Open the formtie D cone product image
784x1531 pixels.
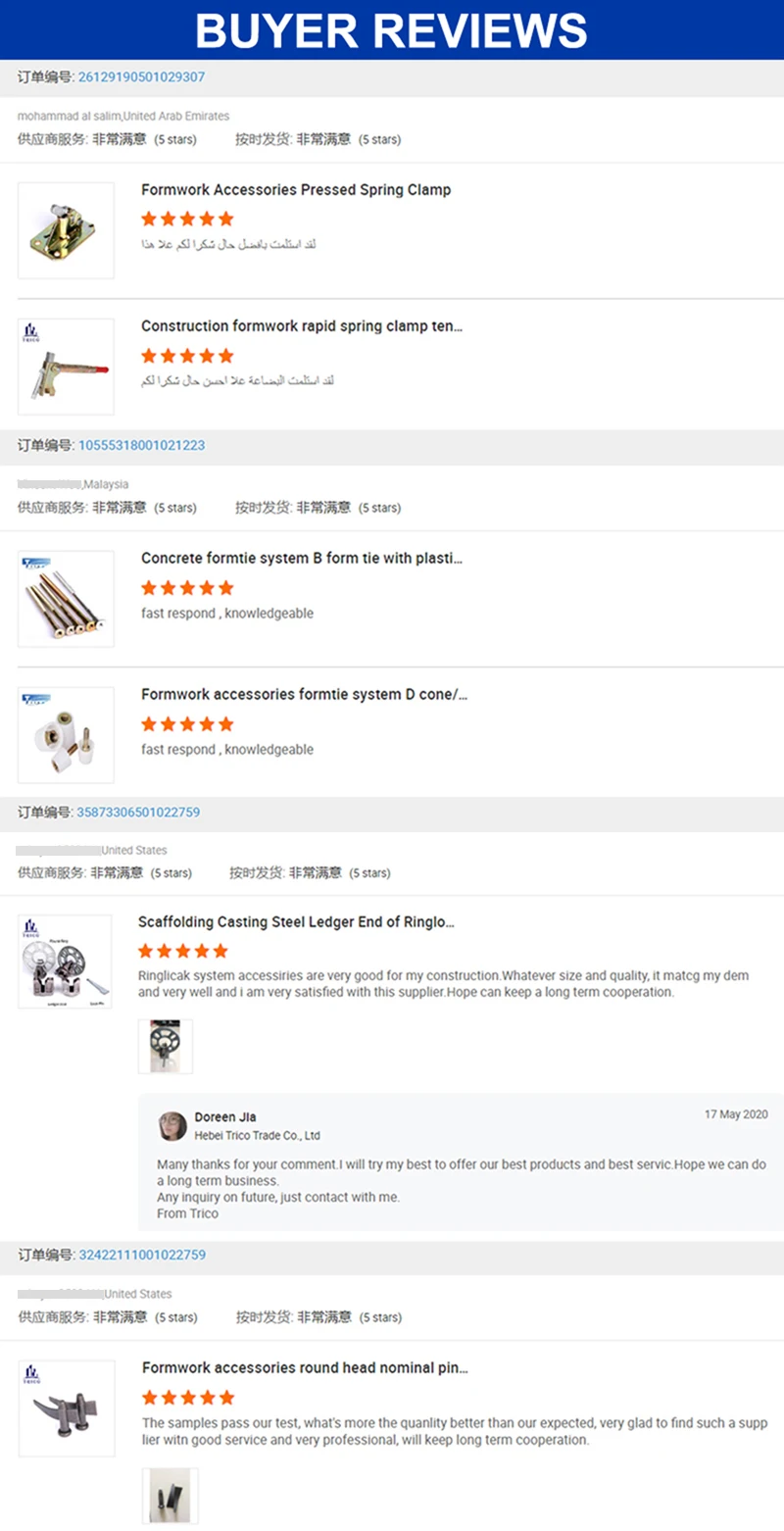point(66,735)
